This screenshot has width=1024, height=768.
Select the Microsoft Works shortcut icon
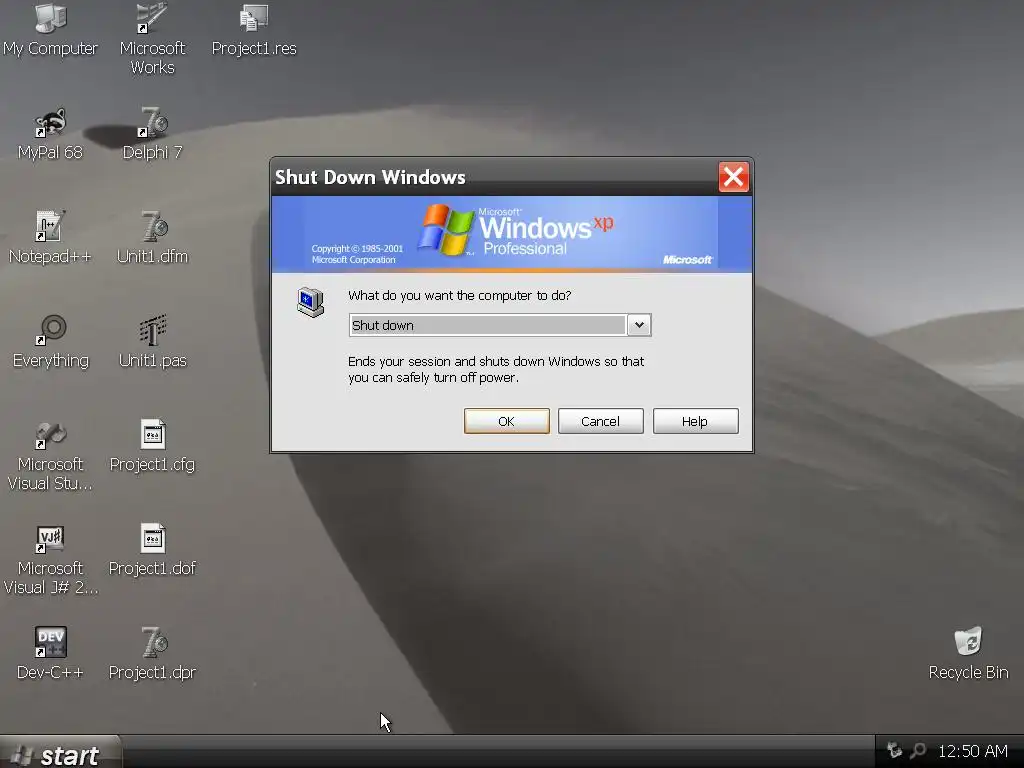click(x=152, y=18)
